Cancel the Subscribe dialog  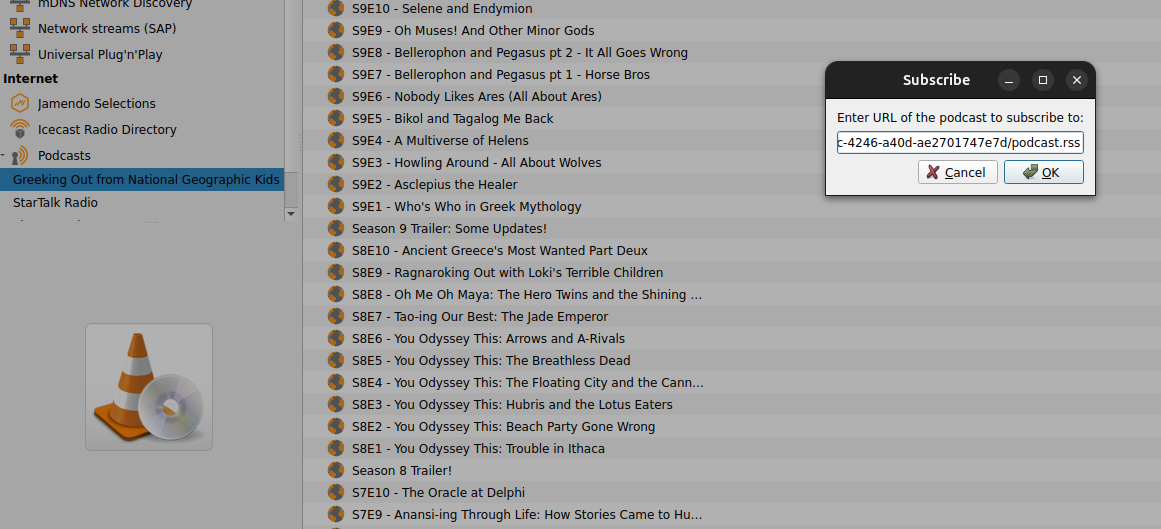[957, 172]
